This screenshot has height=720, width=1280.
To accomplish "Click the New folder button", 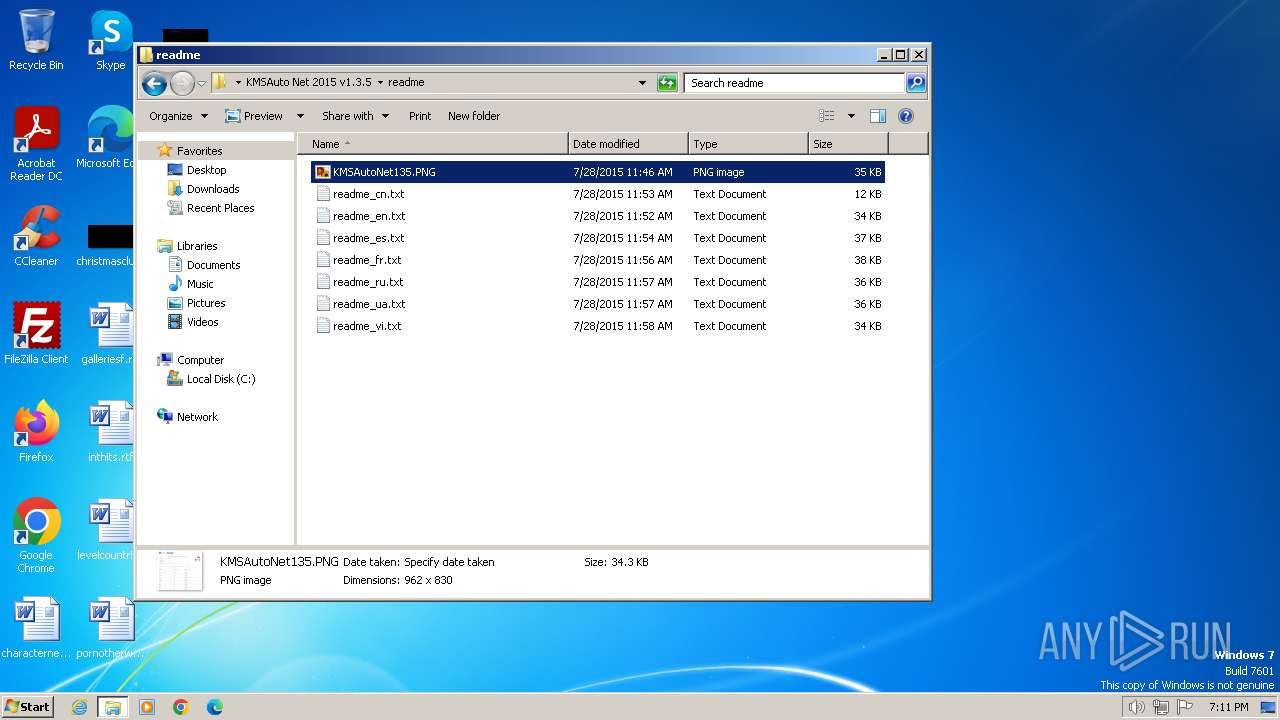I will 474,116.
